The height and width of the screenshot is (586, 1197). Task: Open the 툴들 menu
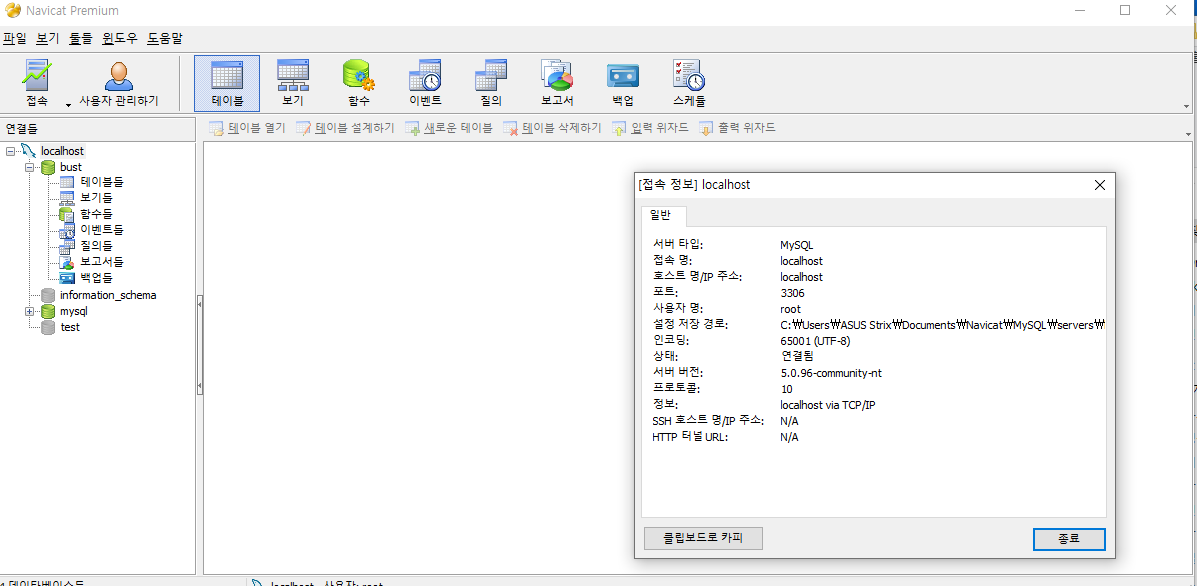click(80, 38)
